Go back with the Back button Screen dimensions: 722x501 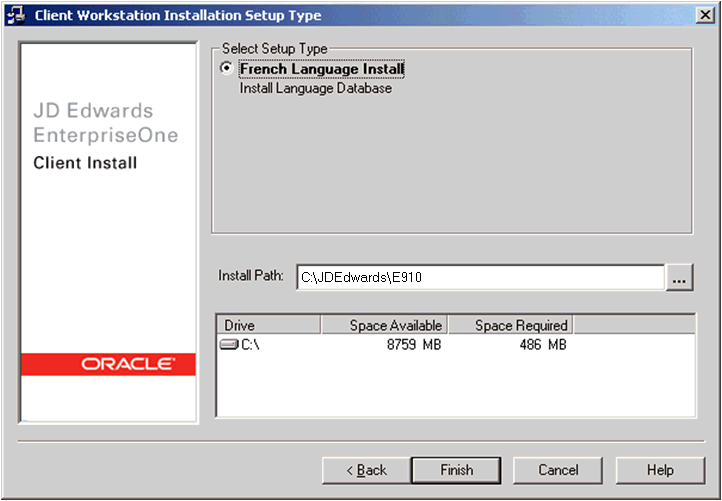coord(366,470)
